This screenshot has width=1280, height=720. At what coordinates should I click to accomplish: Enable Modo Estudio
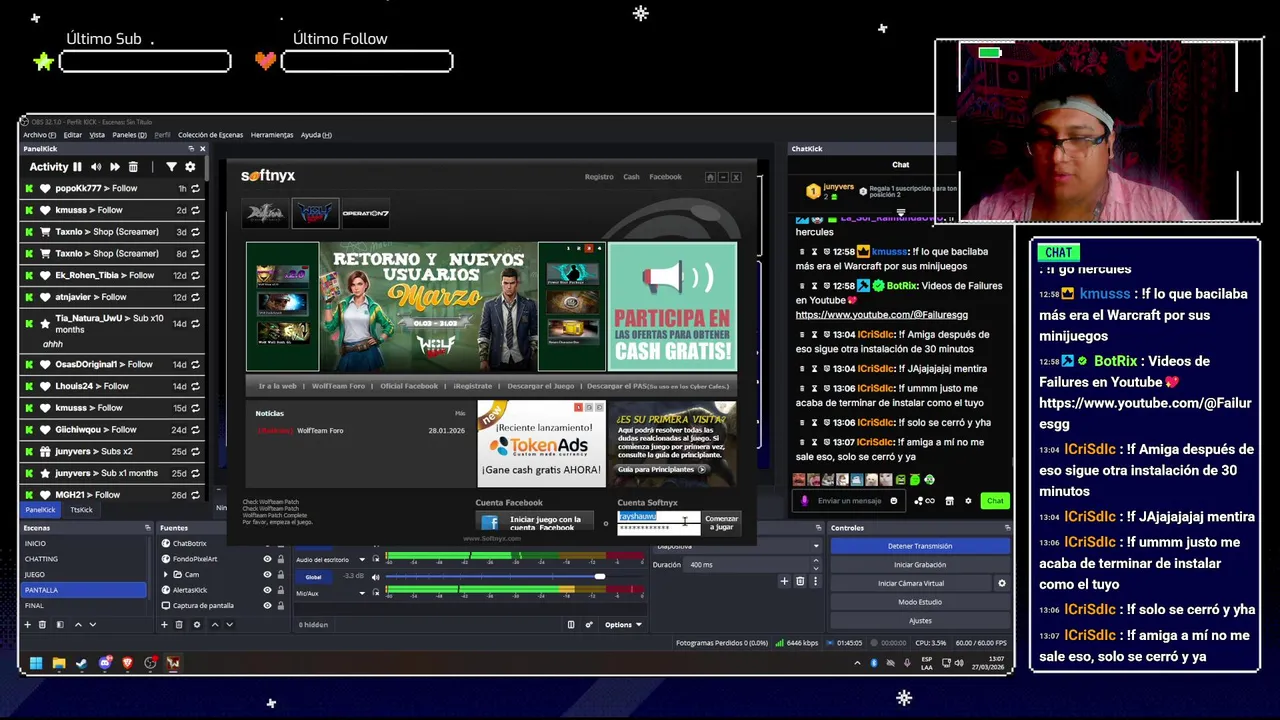[920, 602]
